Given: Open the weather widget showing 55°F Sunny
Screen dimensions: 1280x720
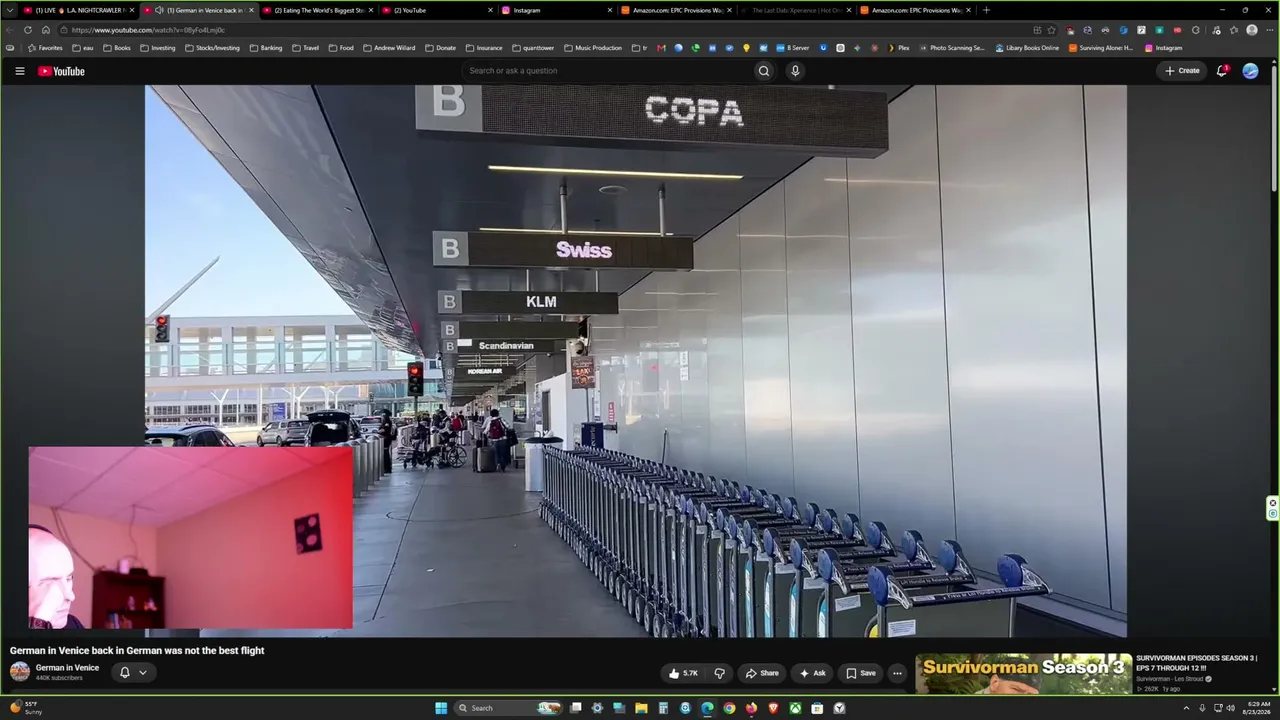Looking at the screenshot, I should 26,708.
